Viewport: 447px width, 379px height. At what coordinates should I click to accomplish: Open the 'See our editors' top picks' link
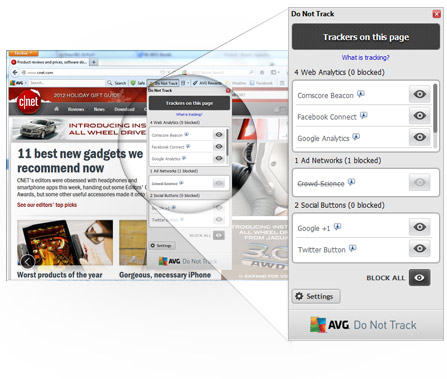[x=47, y=205]
